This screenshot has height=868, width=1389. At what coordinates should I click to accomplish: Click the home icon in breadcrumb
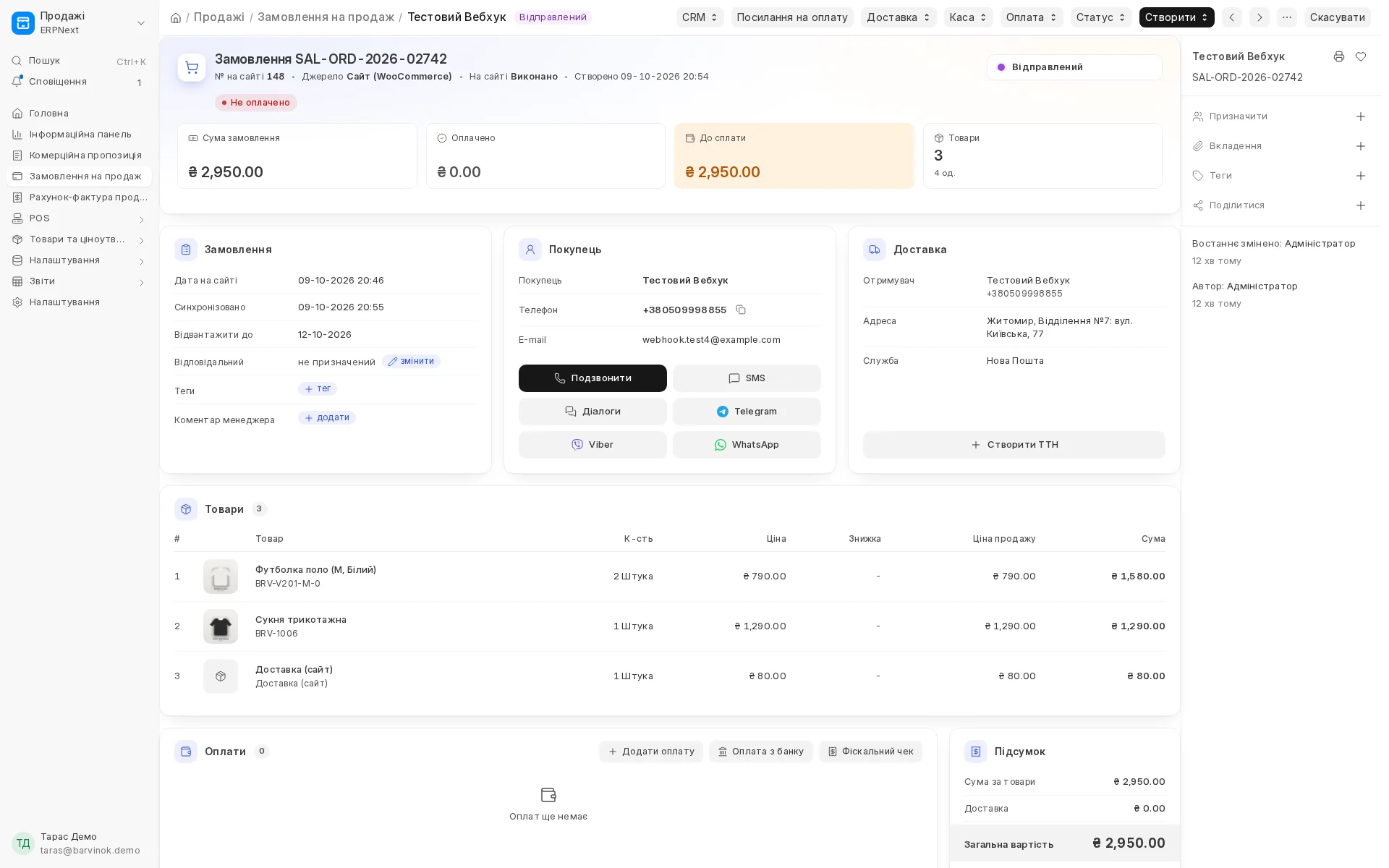176,17
